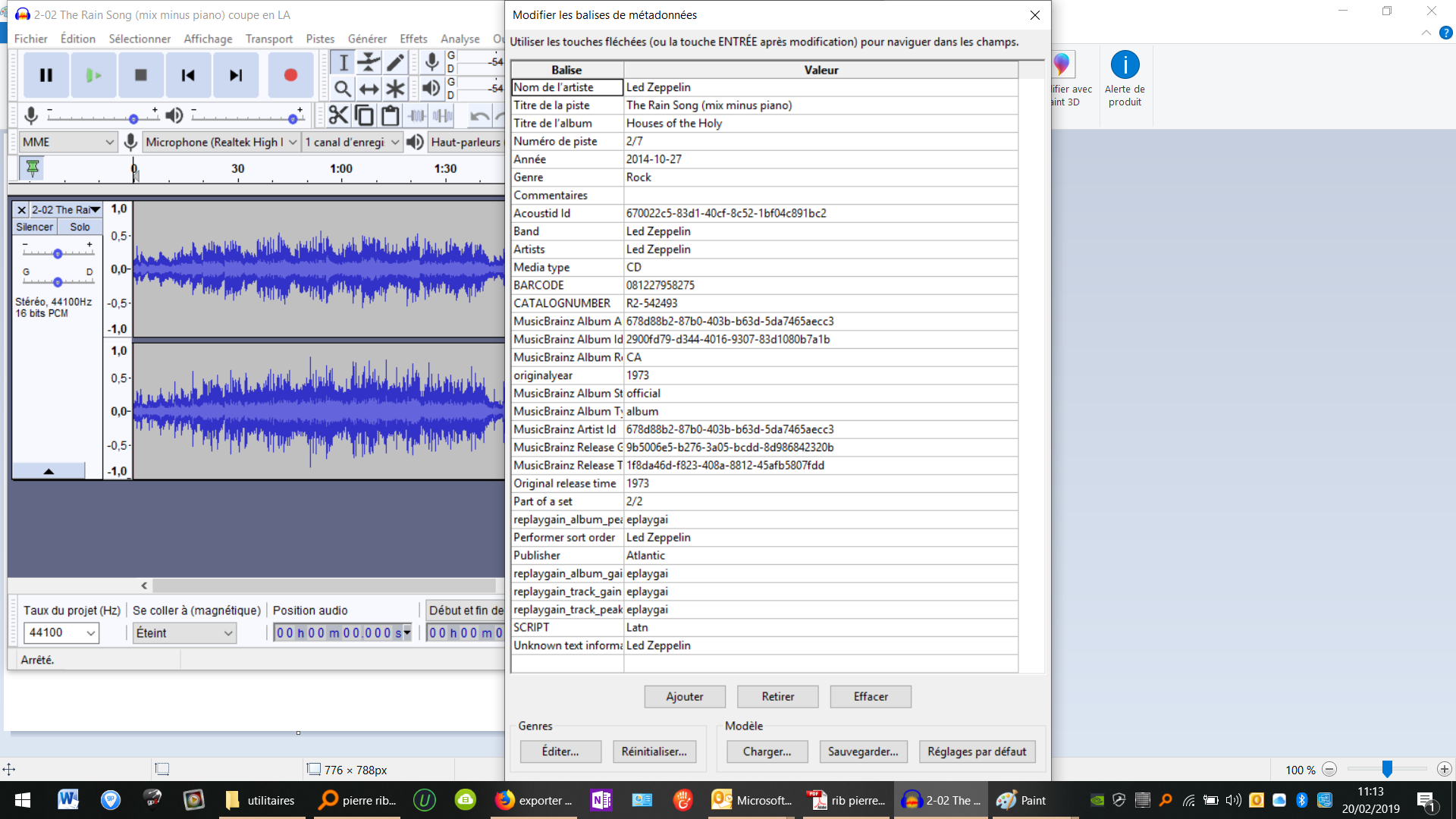Select the Draw pencil tool
The image size is (1456, 819).
tap(395, 62)
